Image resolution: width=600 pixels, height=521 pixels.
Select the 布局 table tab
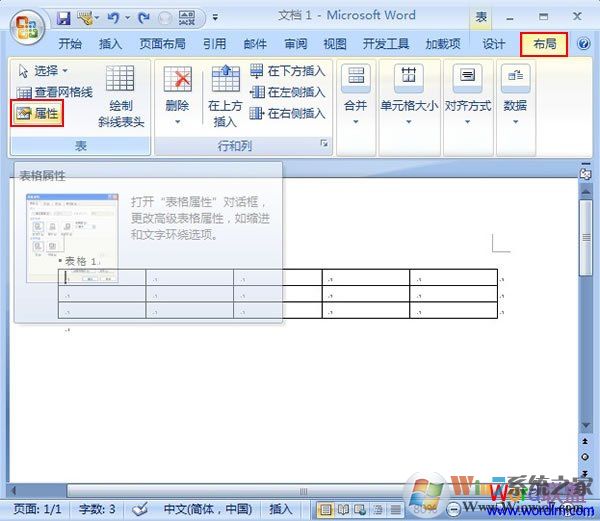click(x=544, y=44)
